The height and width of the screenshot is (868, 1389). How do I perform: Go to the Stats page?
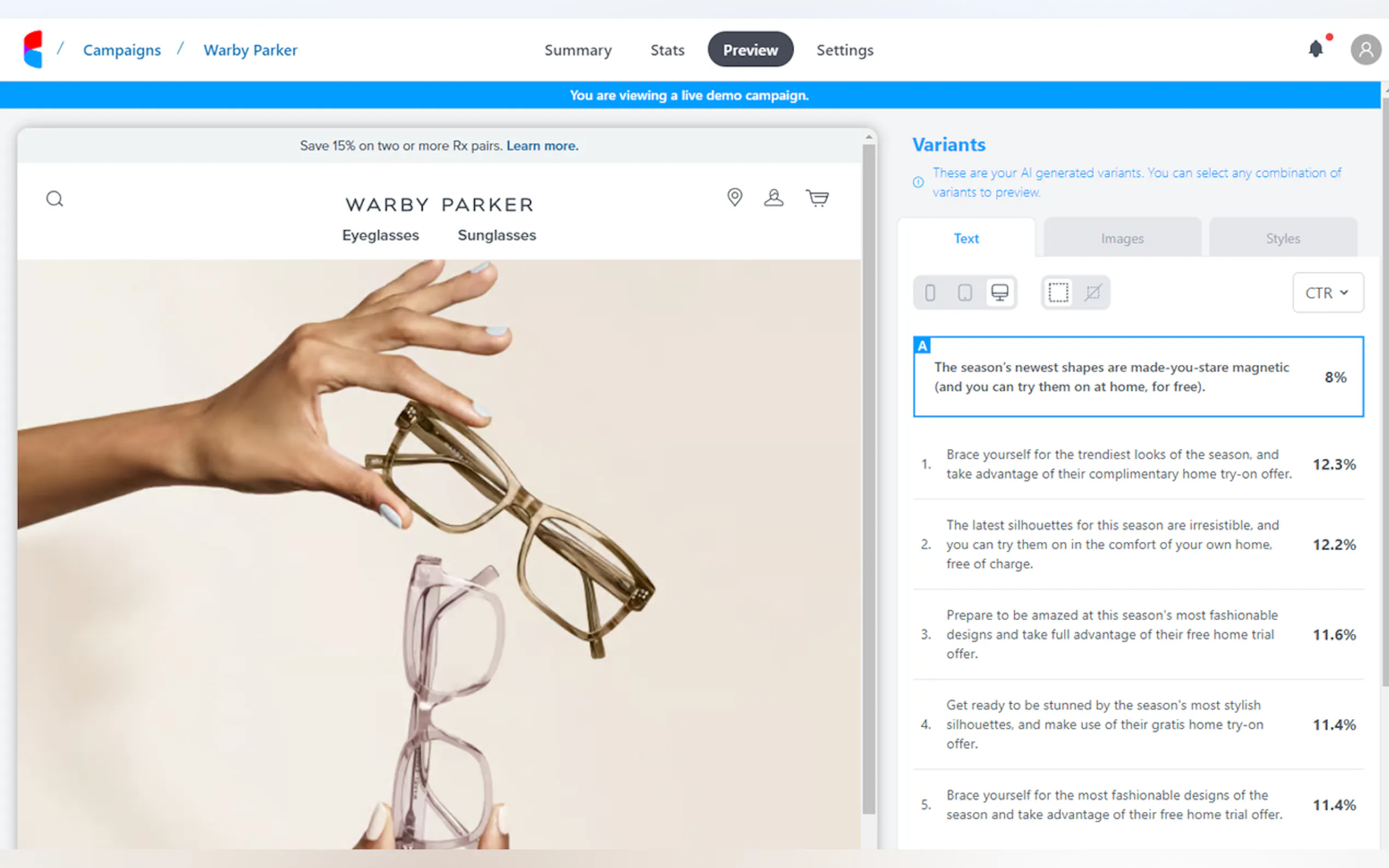[x=667, y=50]
